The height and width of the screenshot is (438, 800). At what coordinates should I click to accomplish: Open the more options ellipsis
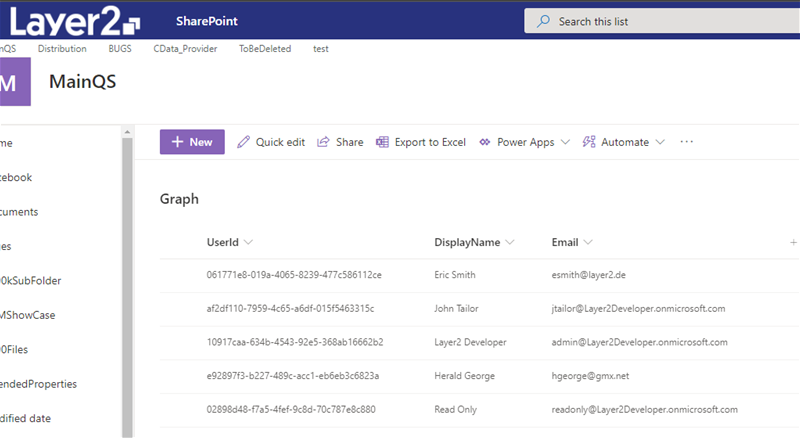(686, 142)
